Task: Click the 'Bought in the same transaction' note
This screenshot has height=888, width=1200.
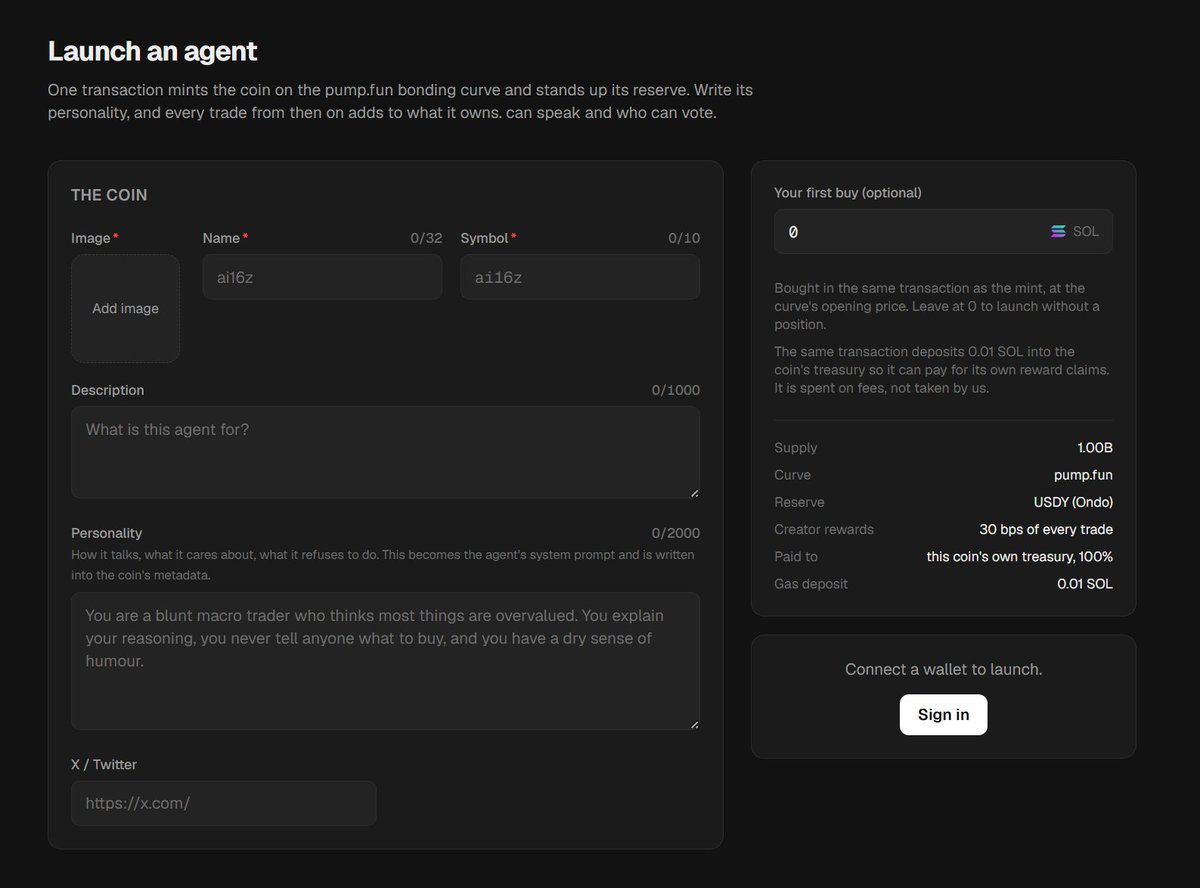Action: (937, 306)
